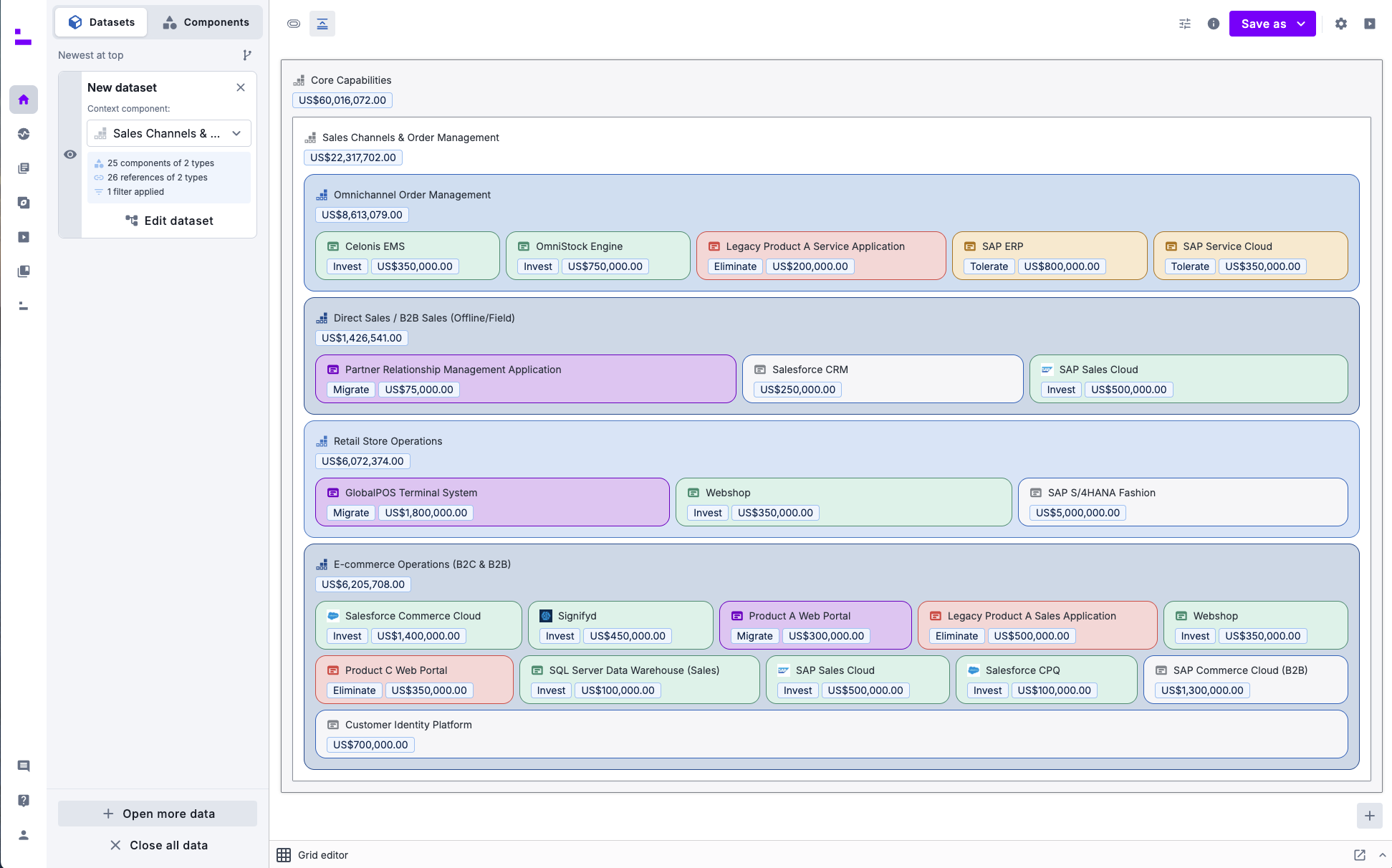
Task: Switch to the Components tab
Action: tap(206, 22)
